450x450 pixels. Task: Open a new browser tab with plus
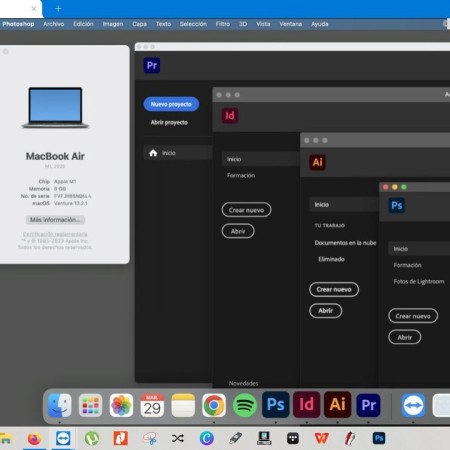58,8
